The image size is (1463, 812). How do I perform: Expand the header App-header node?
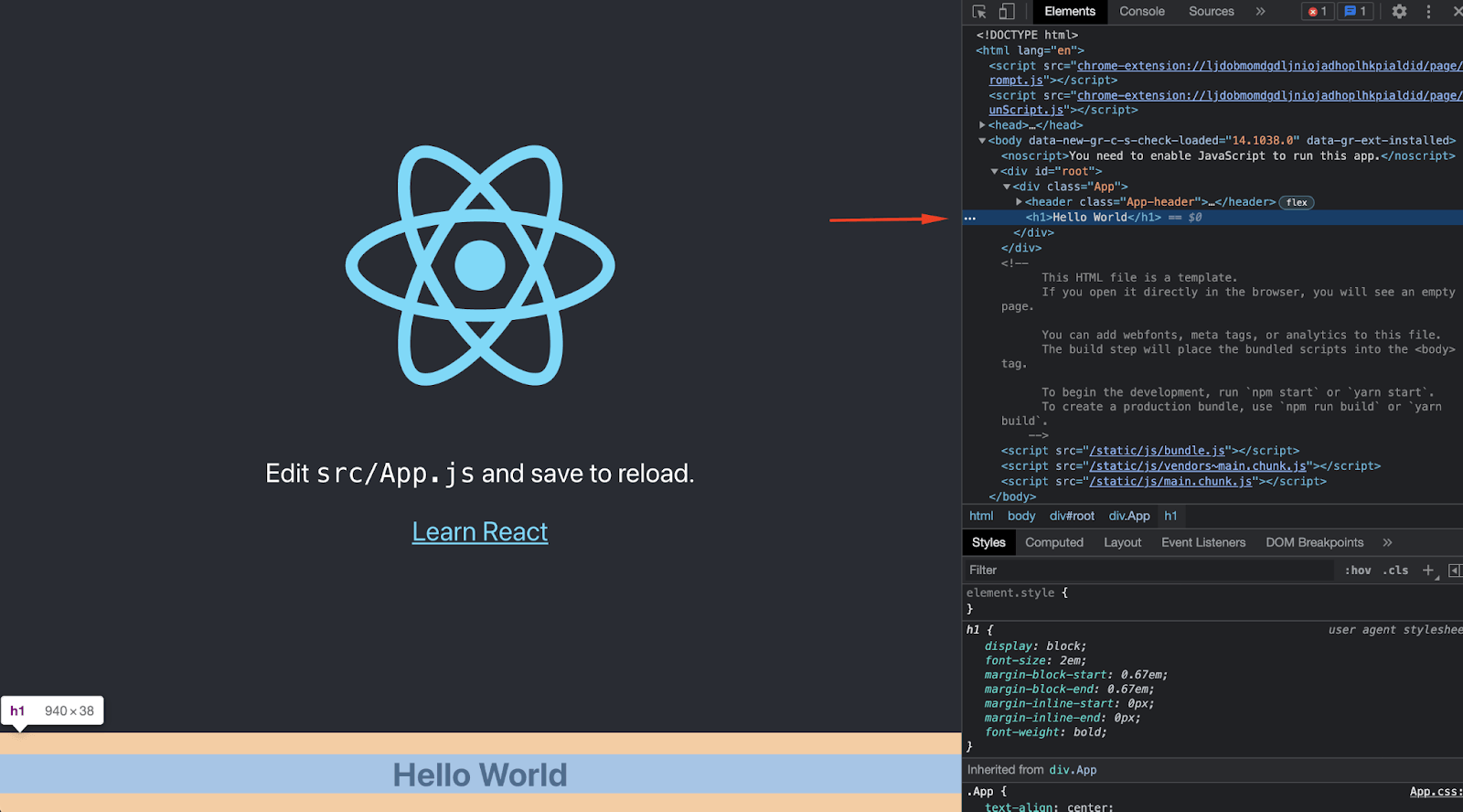click(x=1019, y=202)
